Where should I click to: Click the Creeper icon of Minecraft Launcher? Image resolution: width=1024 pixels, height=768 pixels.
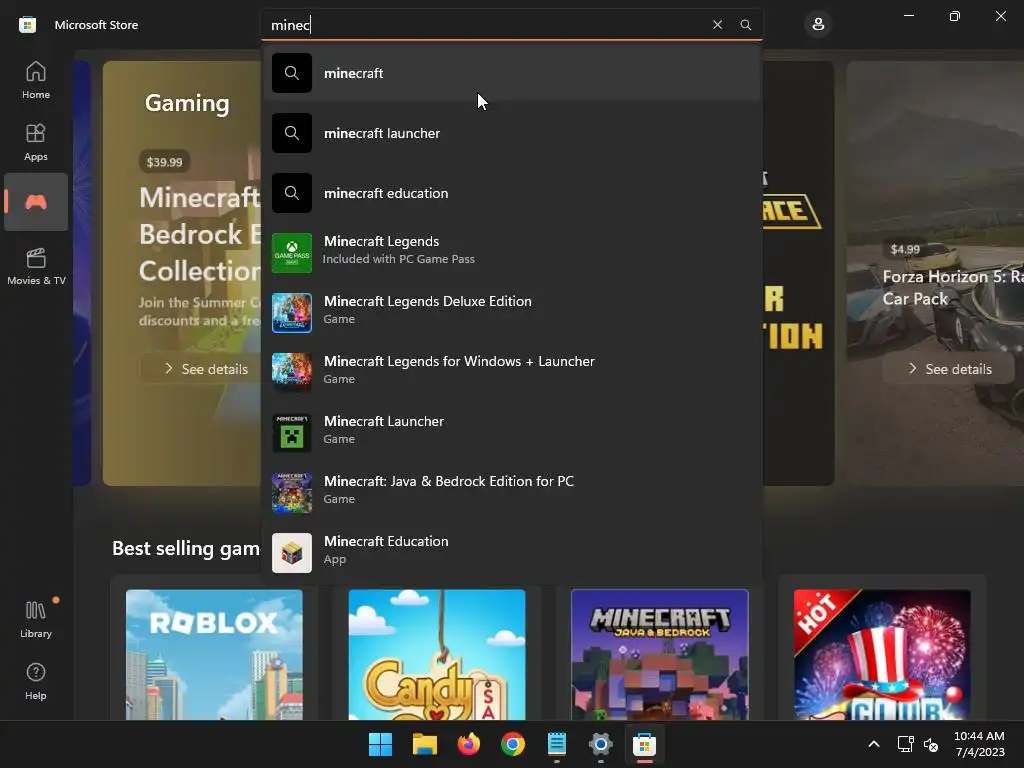point(292,433)
